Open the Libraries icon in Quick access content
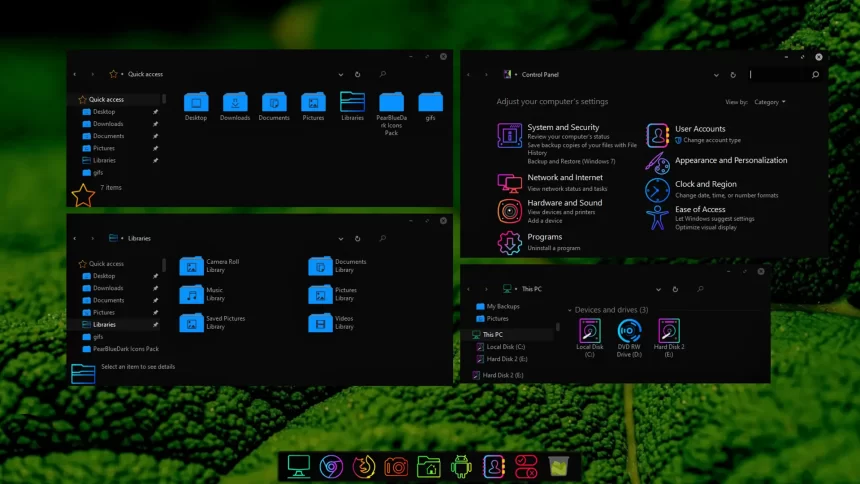 point(352,103)
